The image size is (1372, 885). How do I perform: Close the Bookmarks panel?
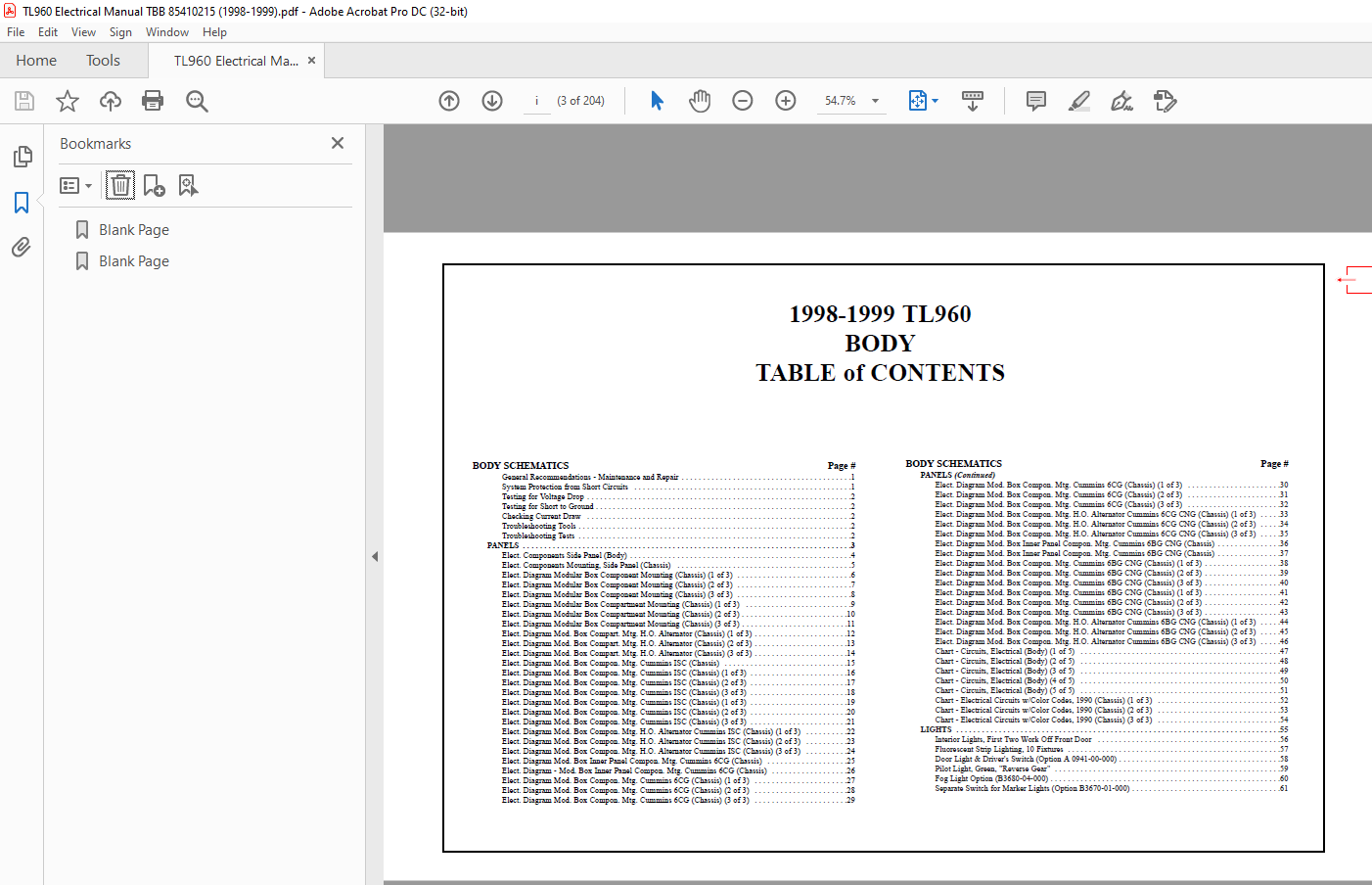[x=338, y=143]
